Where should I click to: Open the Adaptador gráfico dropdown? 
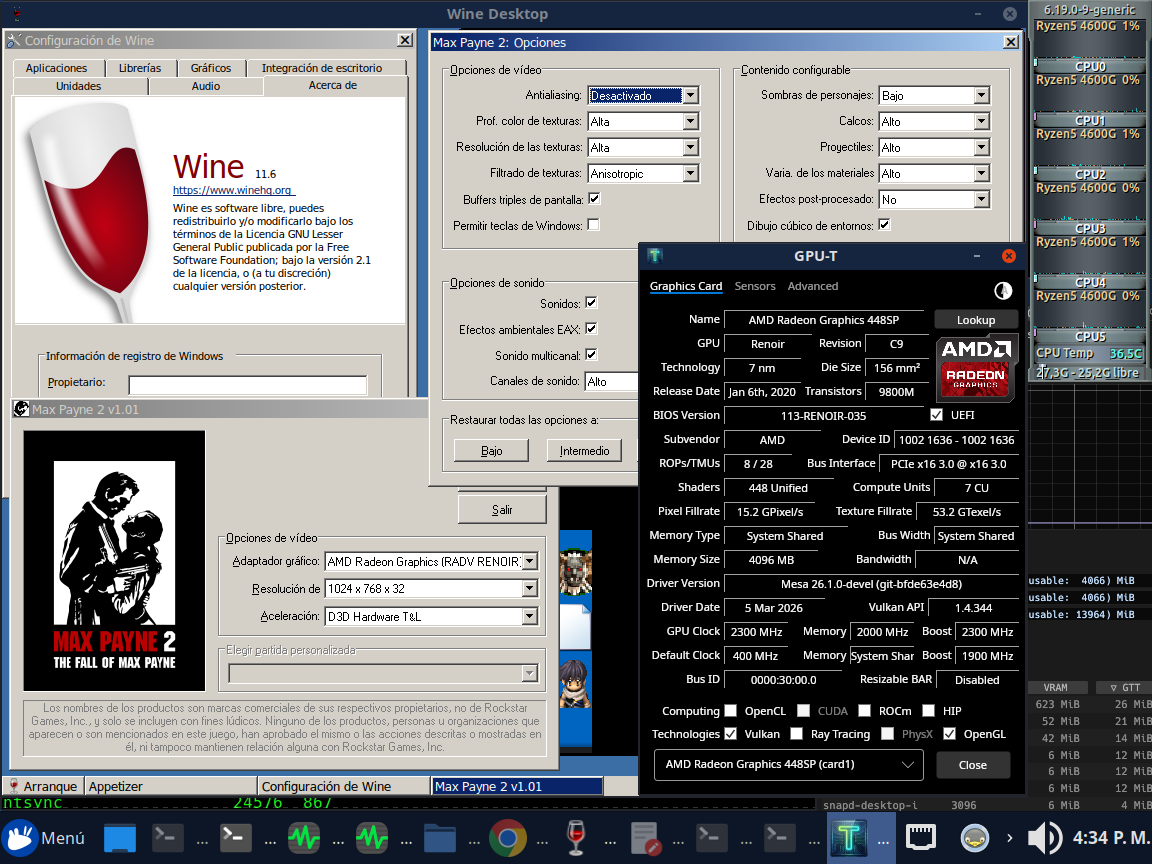click(x=530, y=561)
